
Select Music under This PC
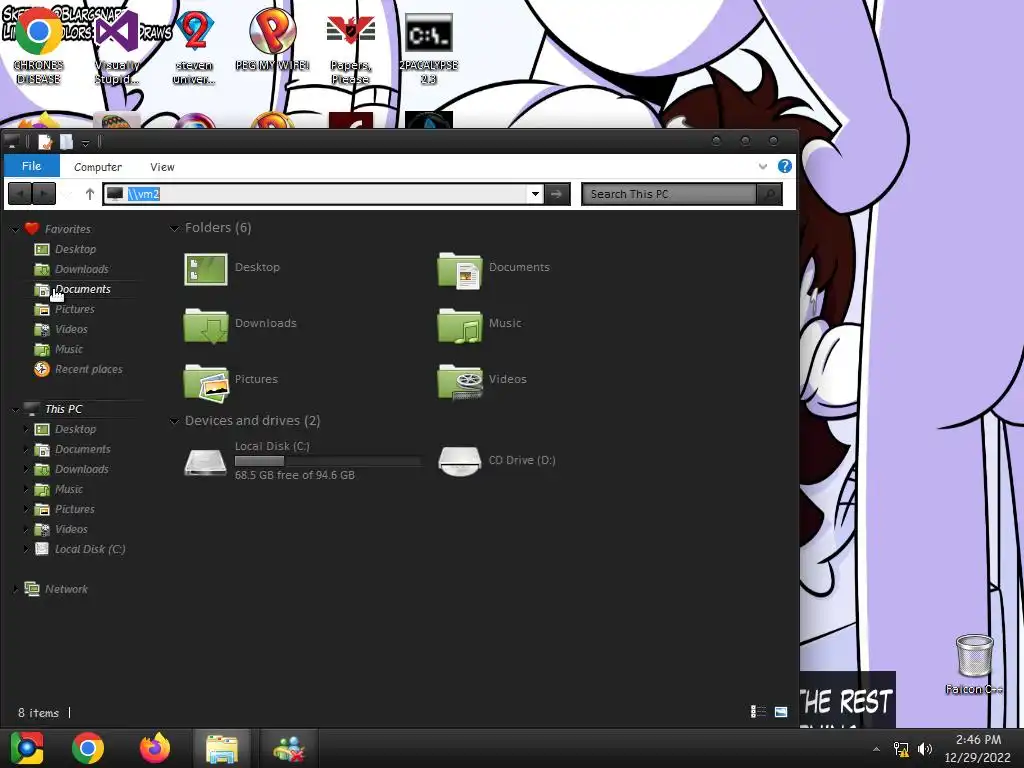(x=69, y=489)
